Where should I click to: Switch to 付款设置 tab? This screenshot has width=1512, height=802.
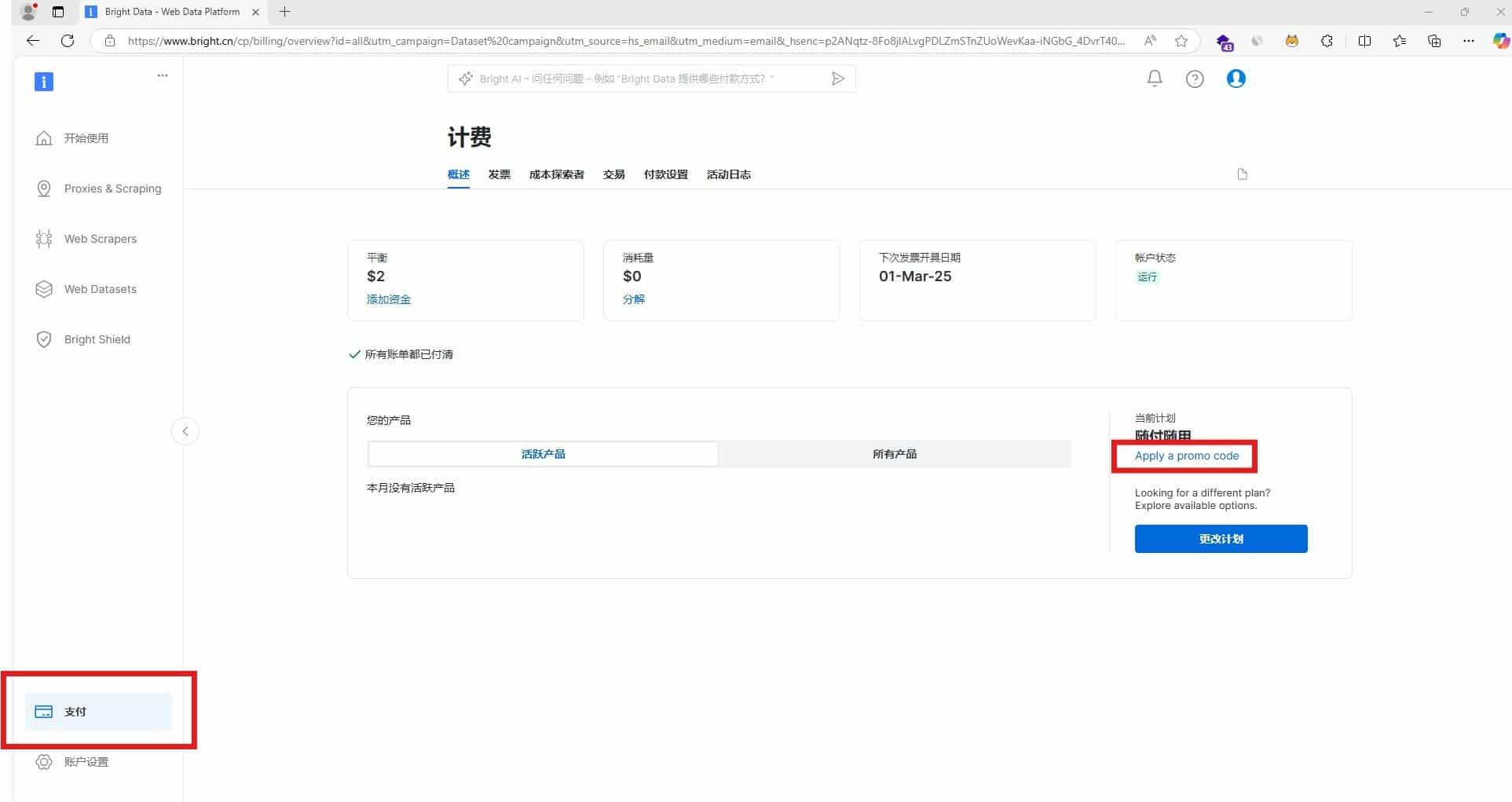pos(666,174)
